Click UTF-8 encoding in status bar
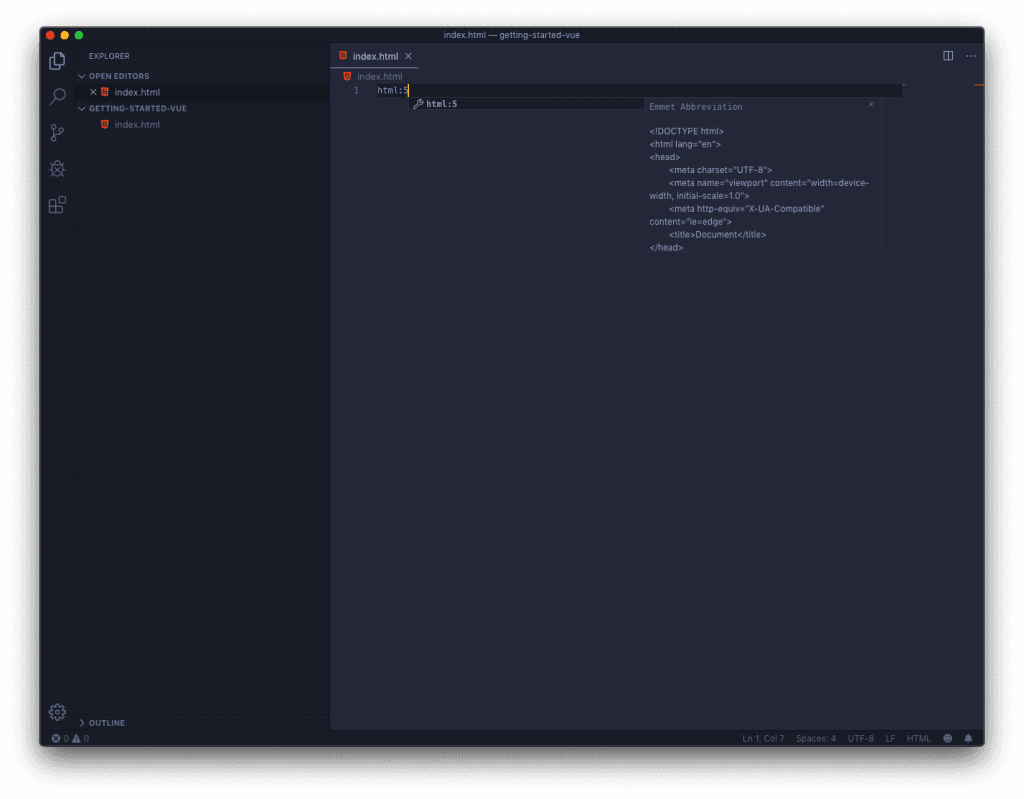1024x799 pixels. point(860,738)
